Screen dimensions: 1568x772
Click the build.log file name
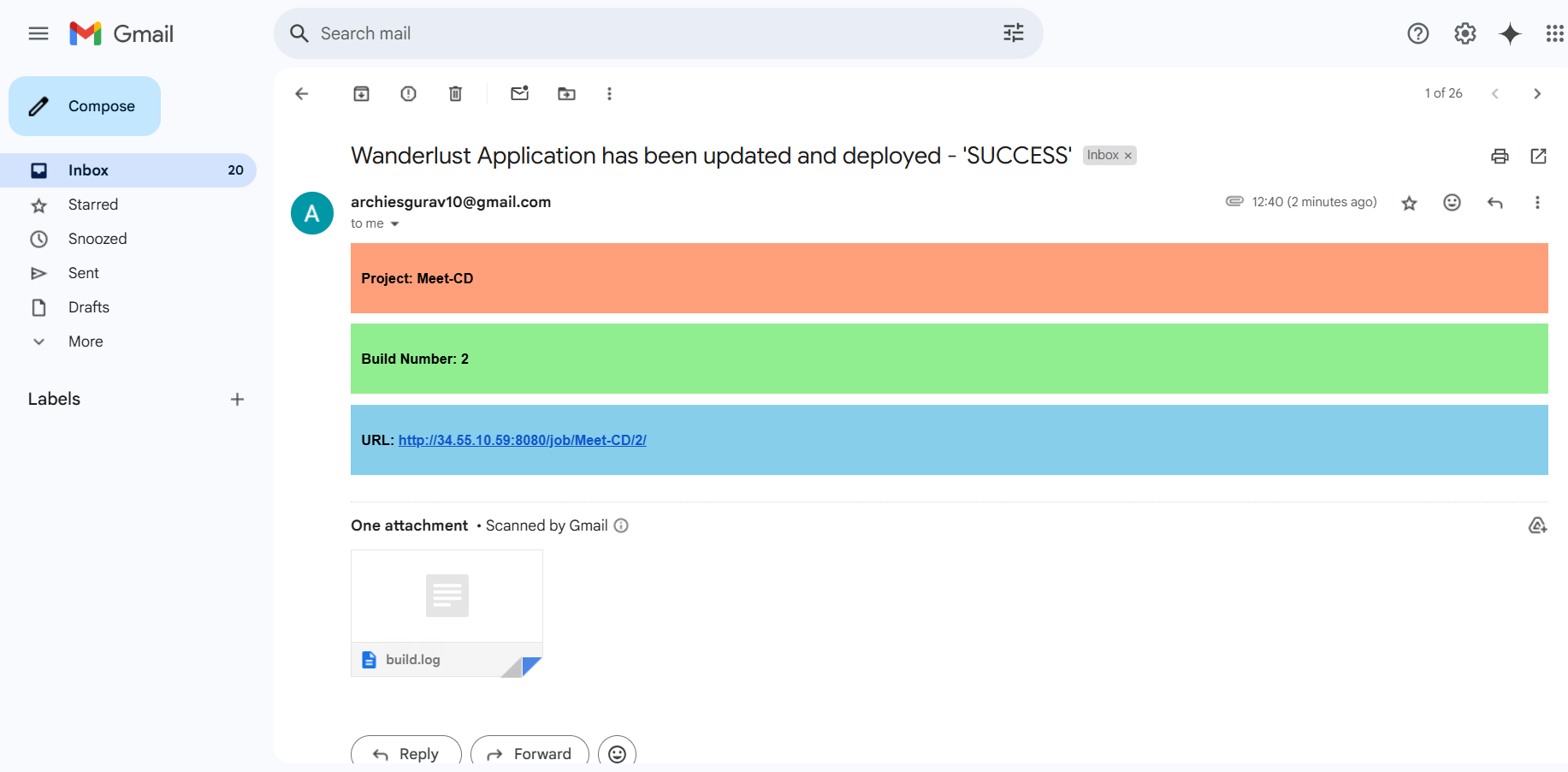413,660
